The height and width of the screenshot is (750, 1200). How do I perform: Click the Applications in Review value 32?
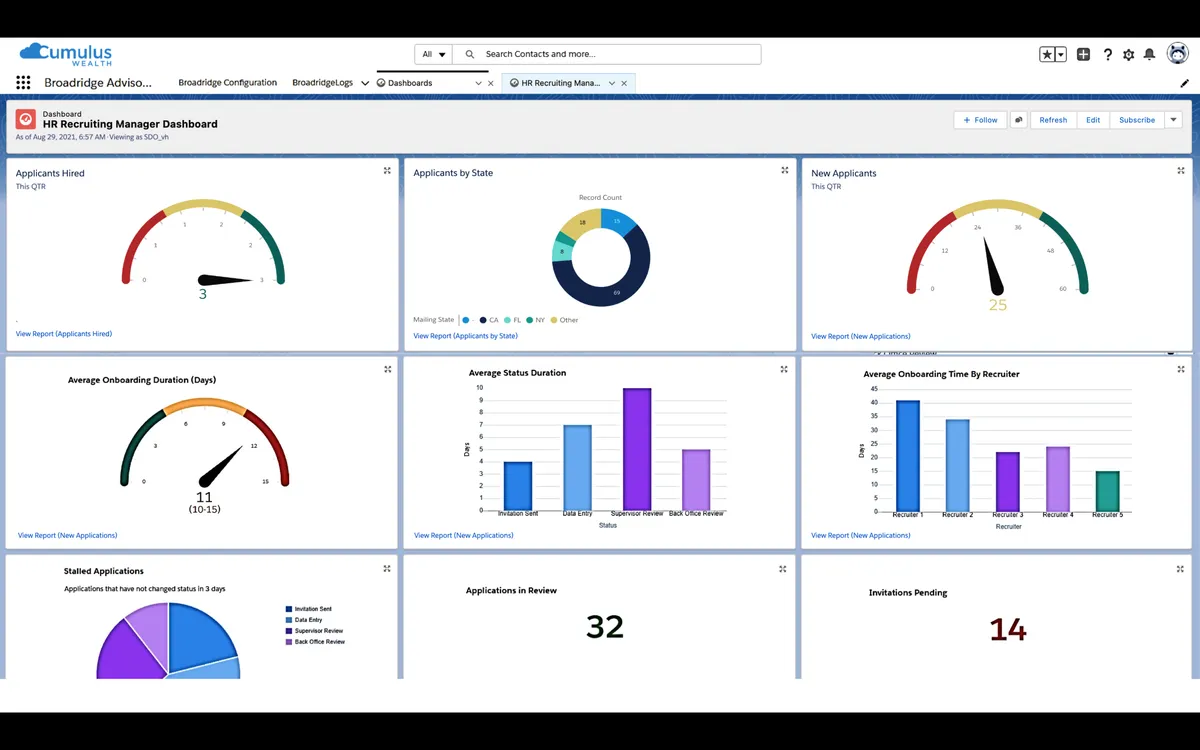point(605,626)
